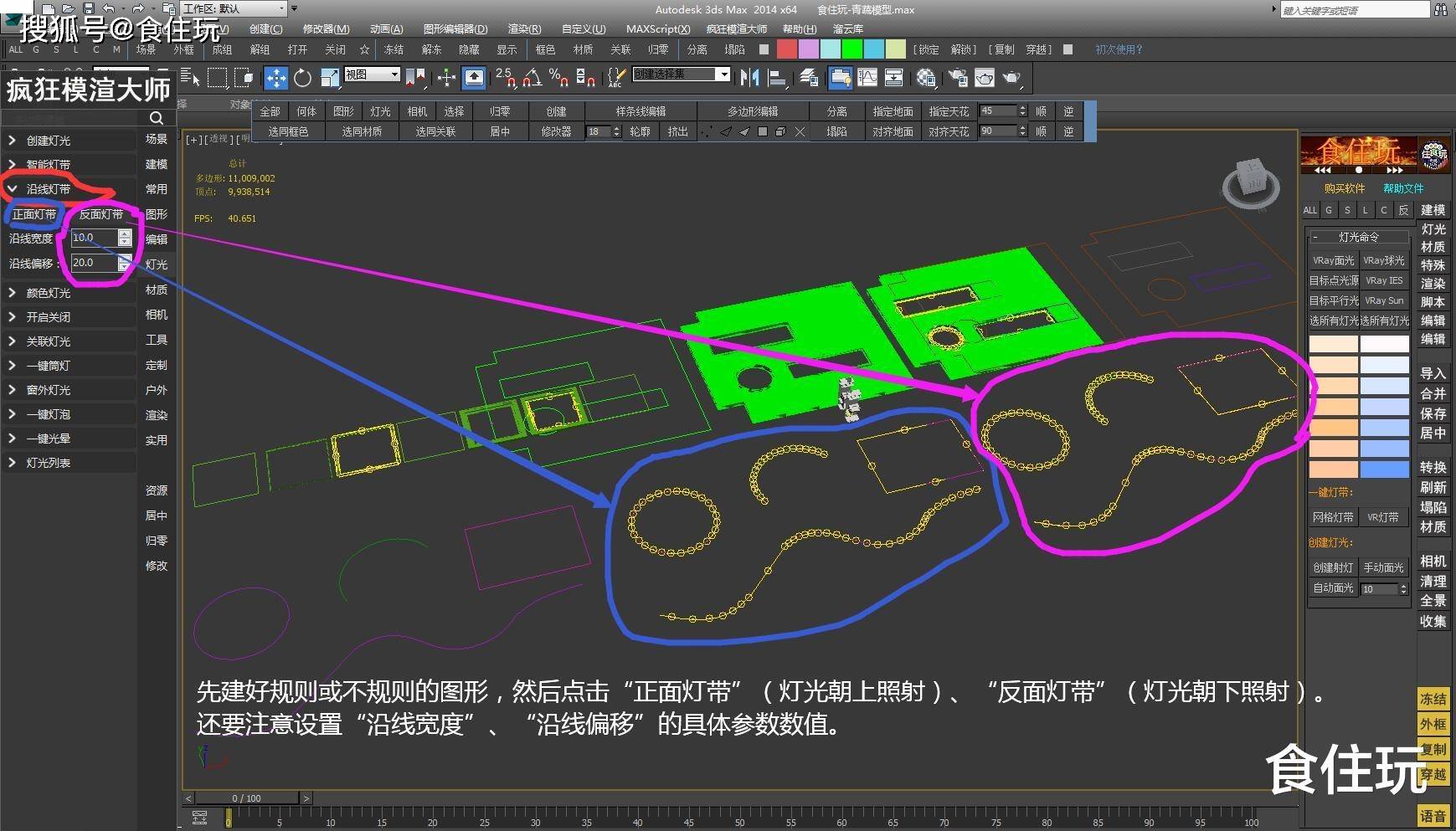Click the 网格灯带 button
Screen dimensions: 1456x831
pos(1333,517)
